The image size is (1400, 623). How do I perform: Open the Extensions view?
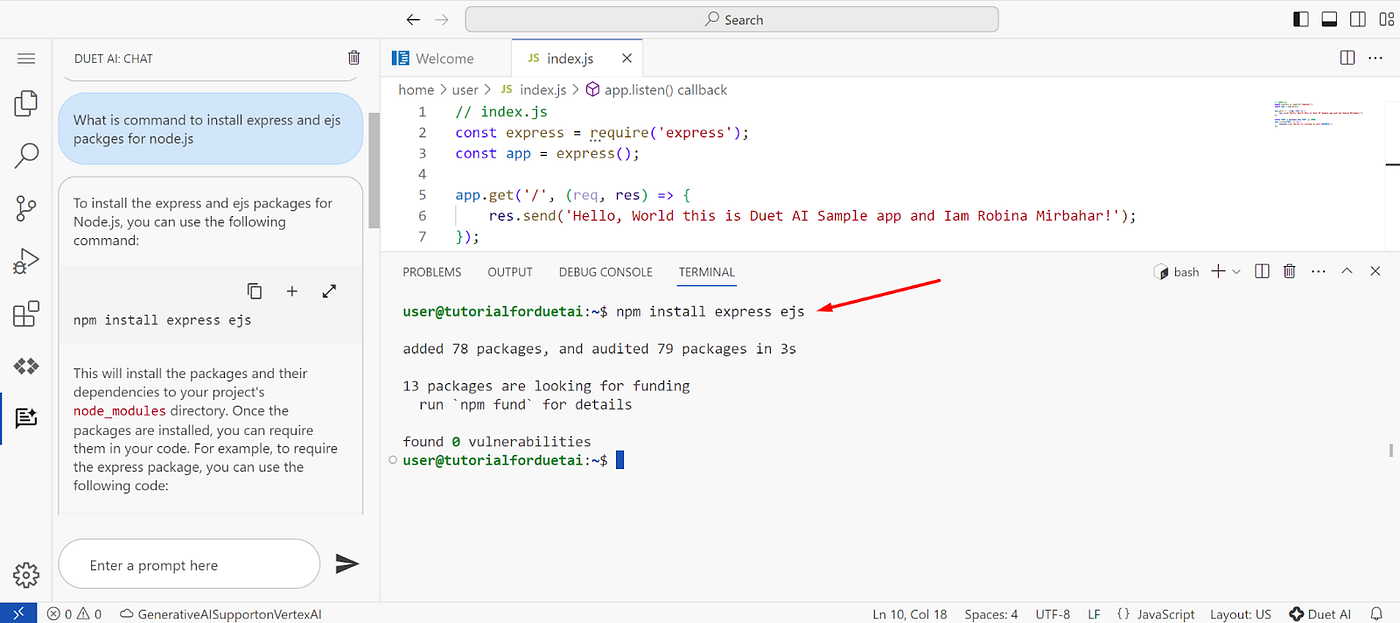26,313
